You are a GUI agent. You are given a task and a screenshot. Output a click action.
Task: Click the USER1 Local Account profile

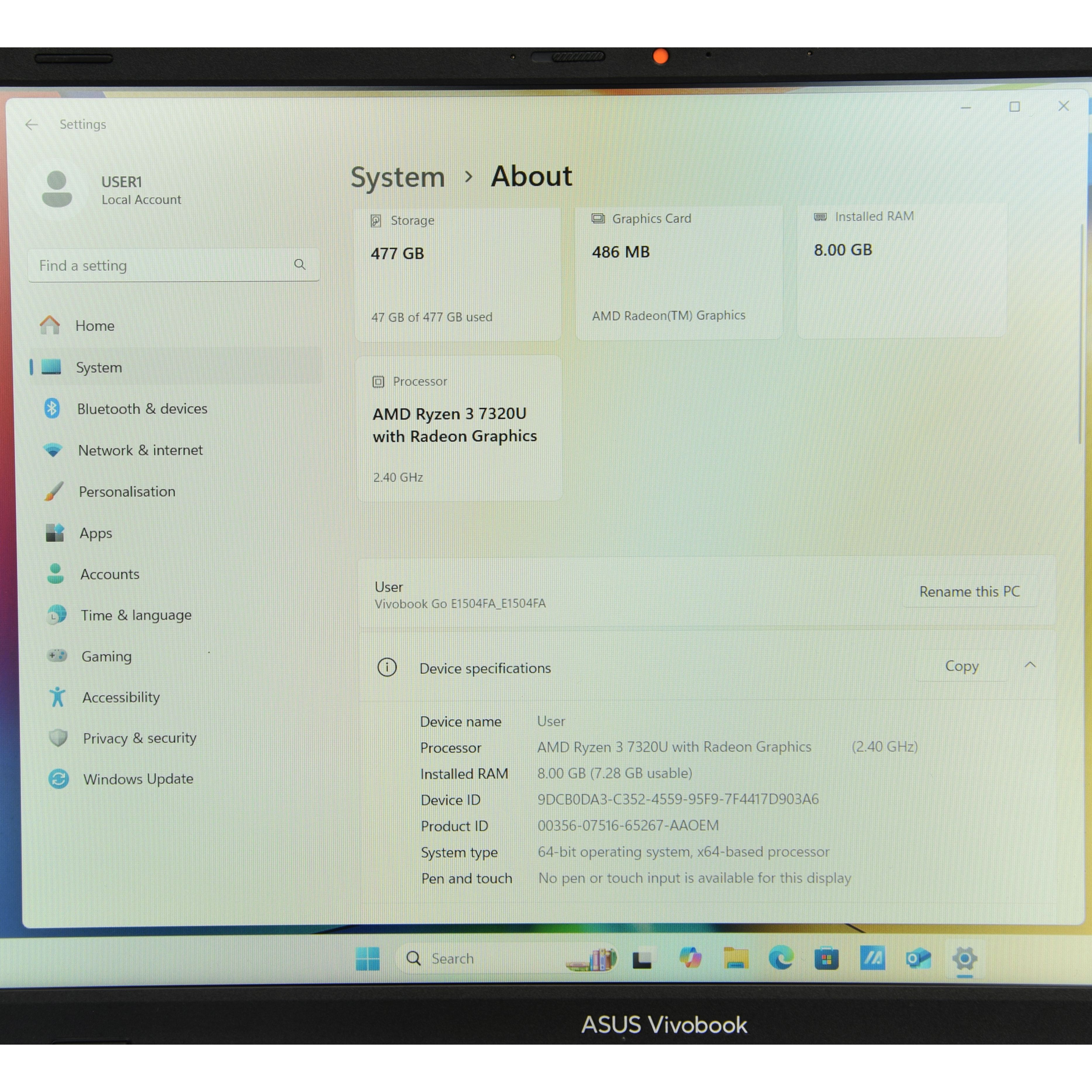point(113,190)
